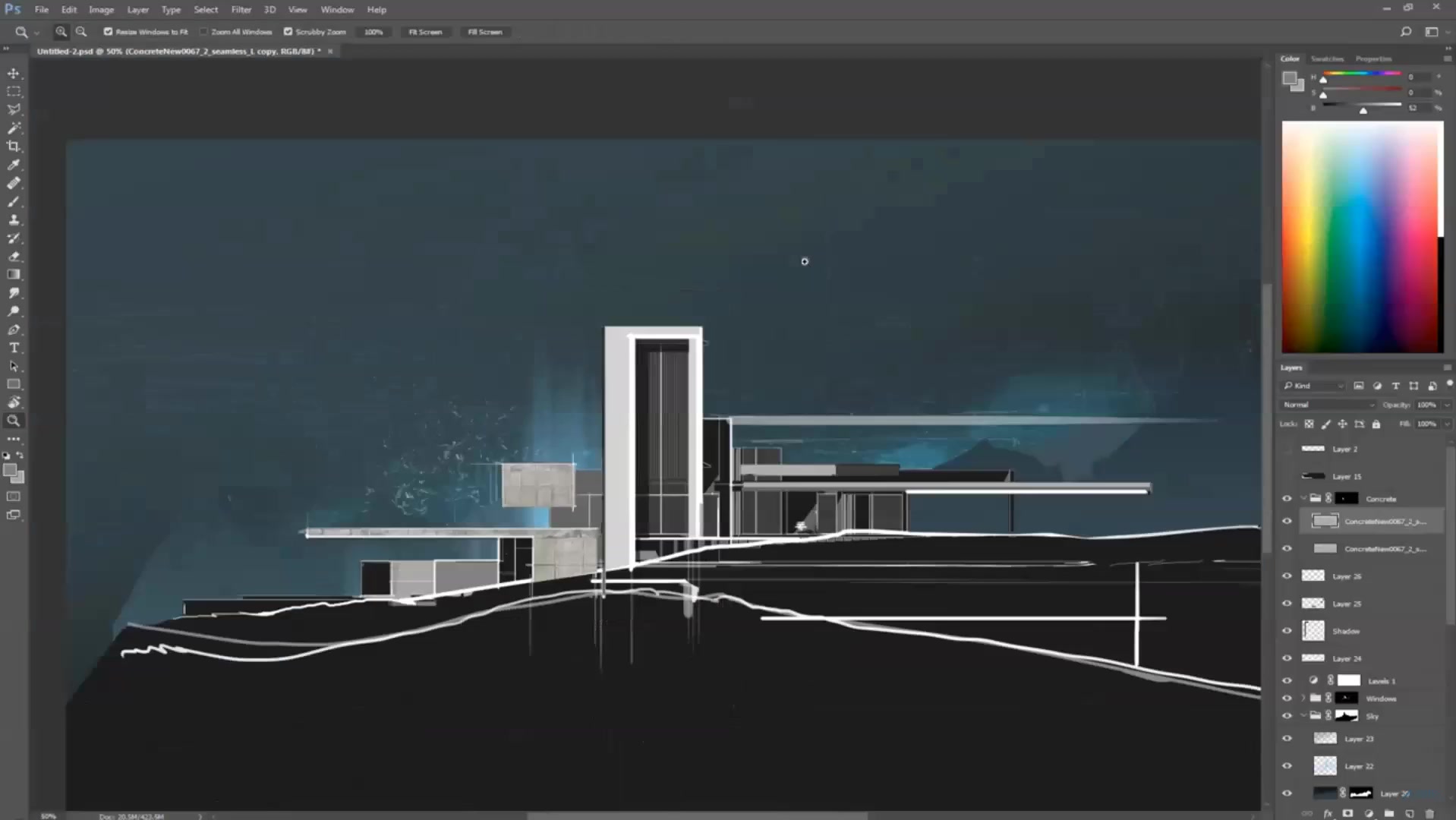Hide the Layer 23 layer
Screen dimensions: 1456x820
(x=1287, y=739)
